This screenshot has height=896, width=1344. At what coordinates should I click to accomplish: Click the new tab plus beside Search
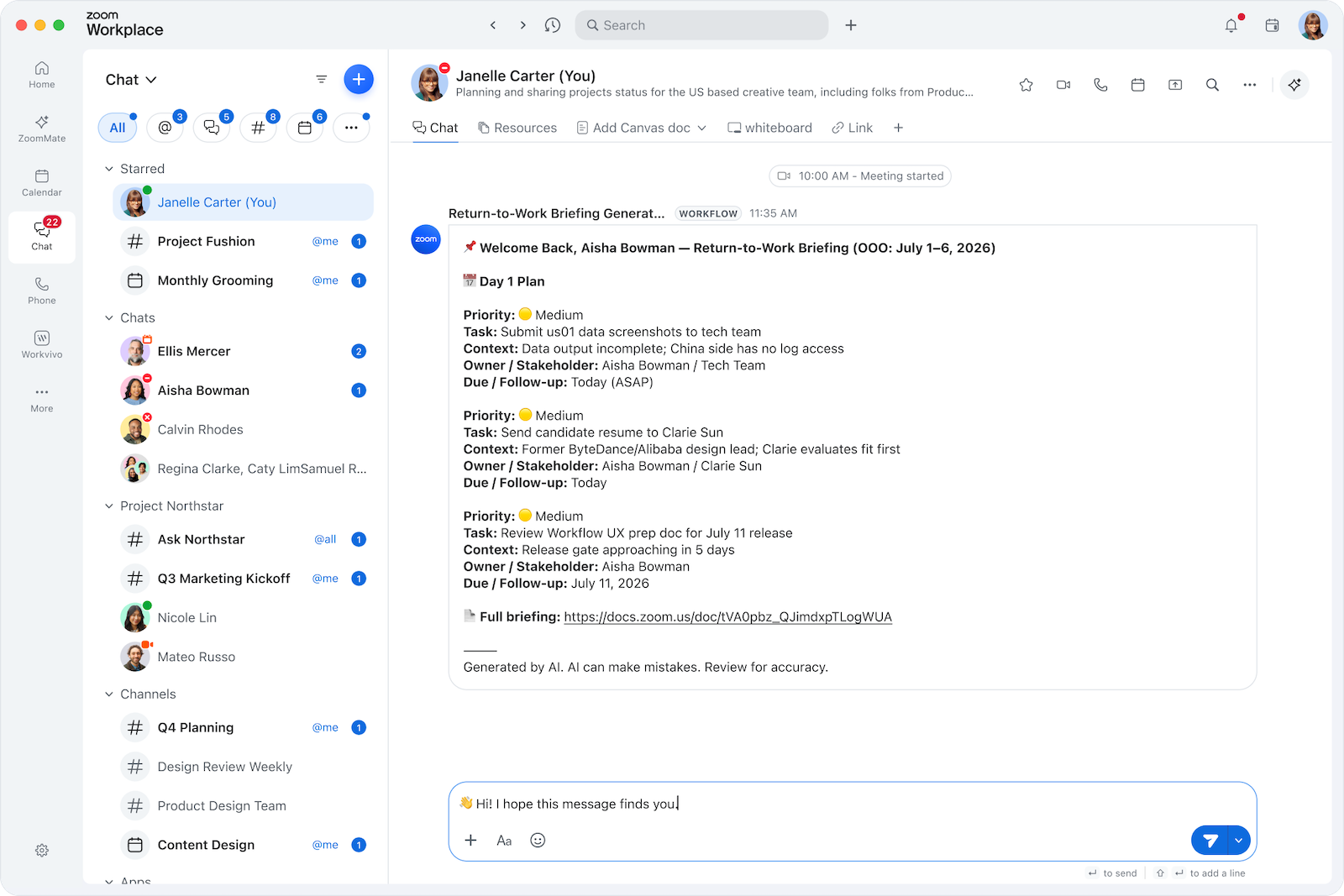click(x=851, y=25)
